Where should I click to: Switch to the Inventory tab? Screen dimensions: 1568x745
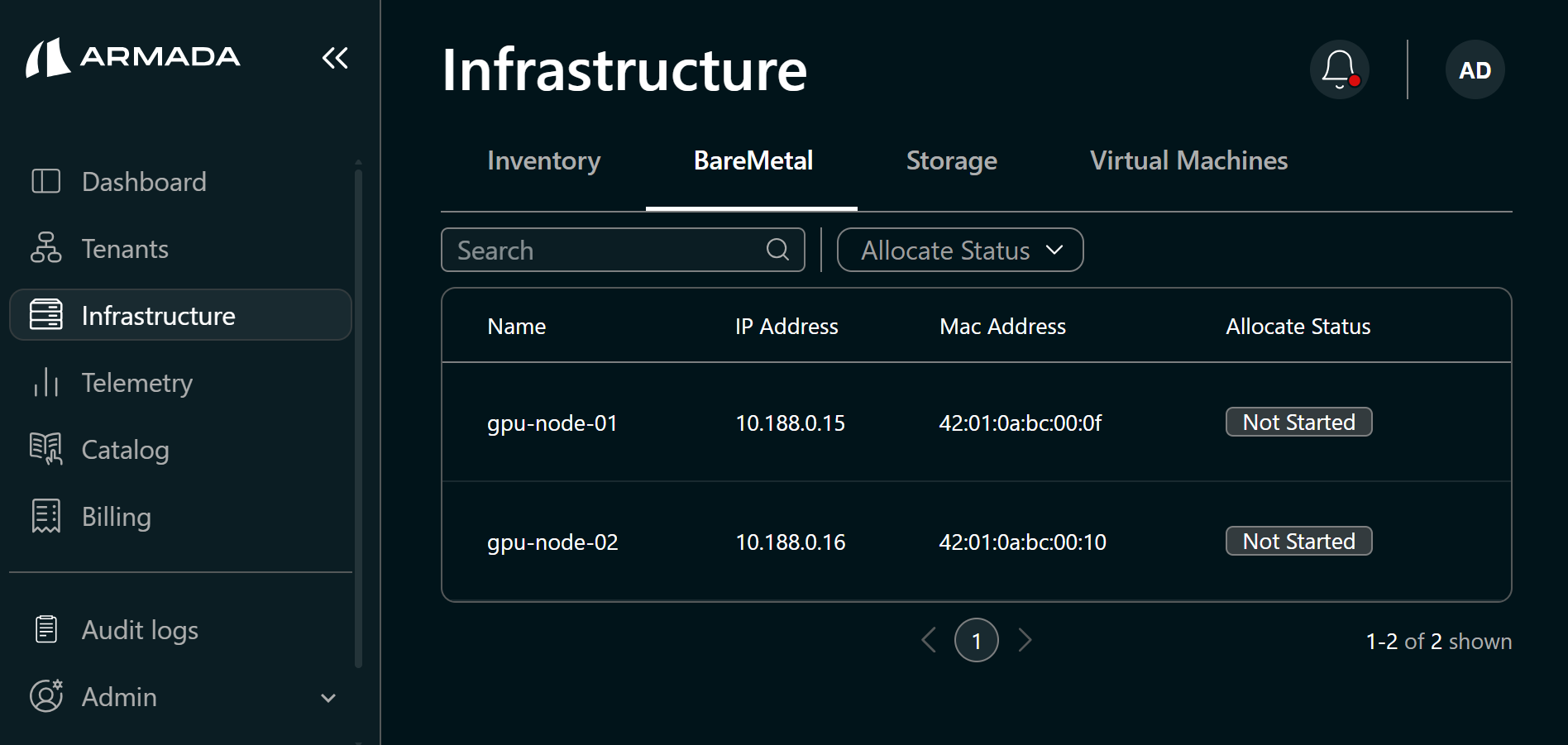click(x=544, y=160)
